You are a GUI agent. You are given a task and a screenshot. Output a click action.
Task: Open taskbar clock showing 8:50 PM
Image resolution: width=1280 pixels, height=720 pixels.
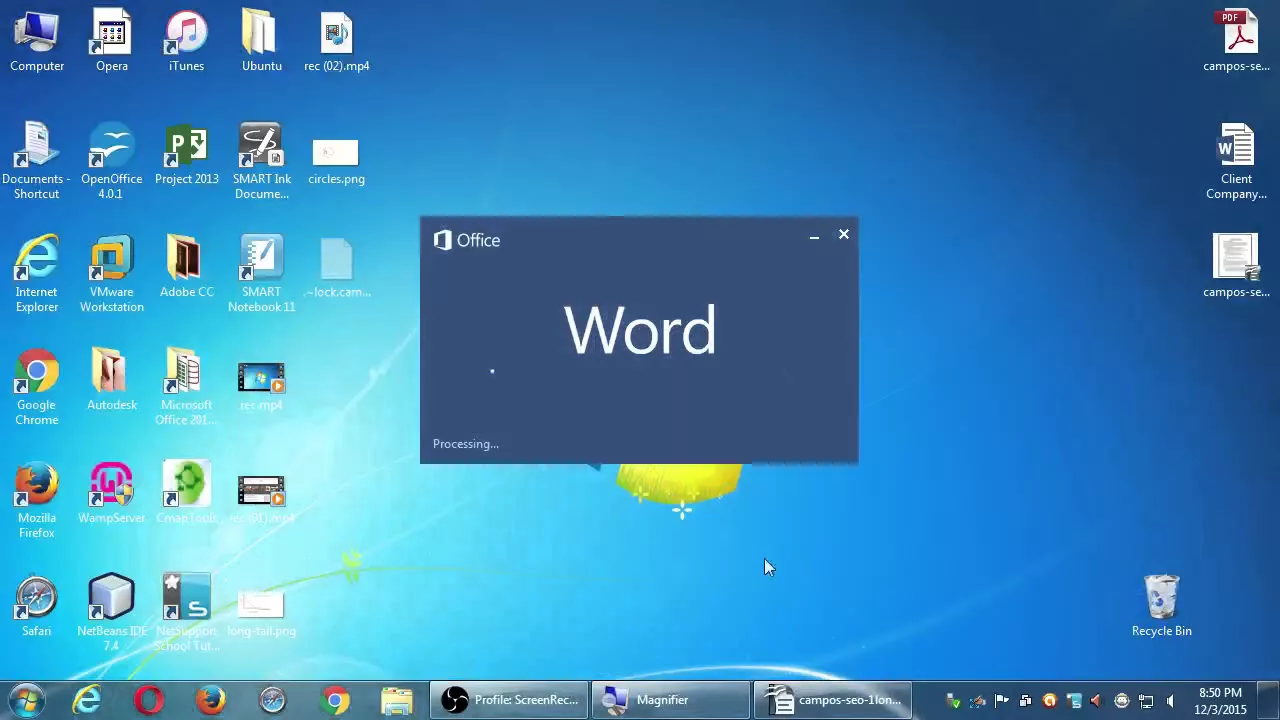[x=1220, y=701]
